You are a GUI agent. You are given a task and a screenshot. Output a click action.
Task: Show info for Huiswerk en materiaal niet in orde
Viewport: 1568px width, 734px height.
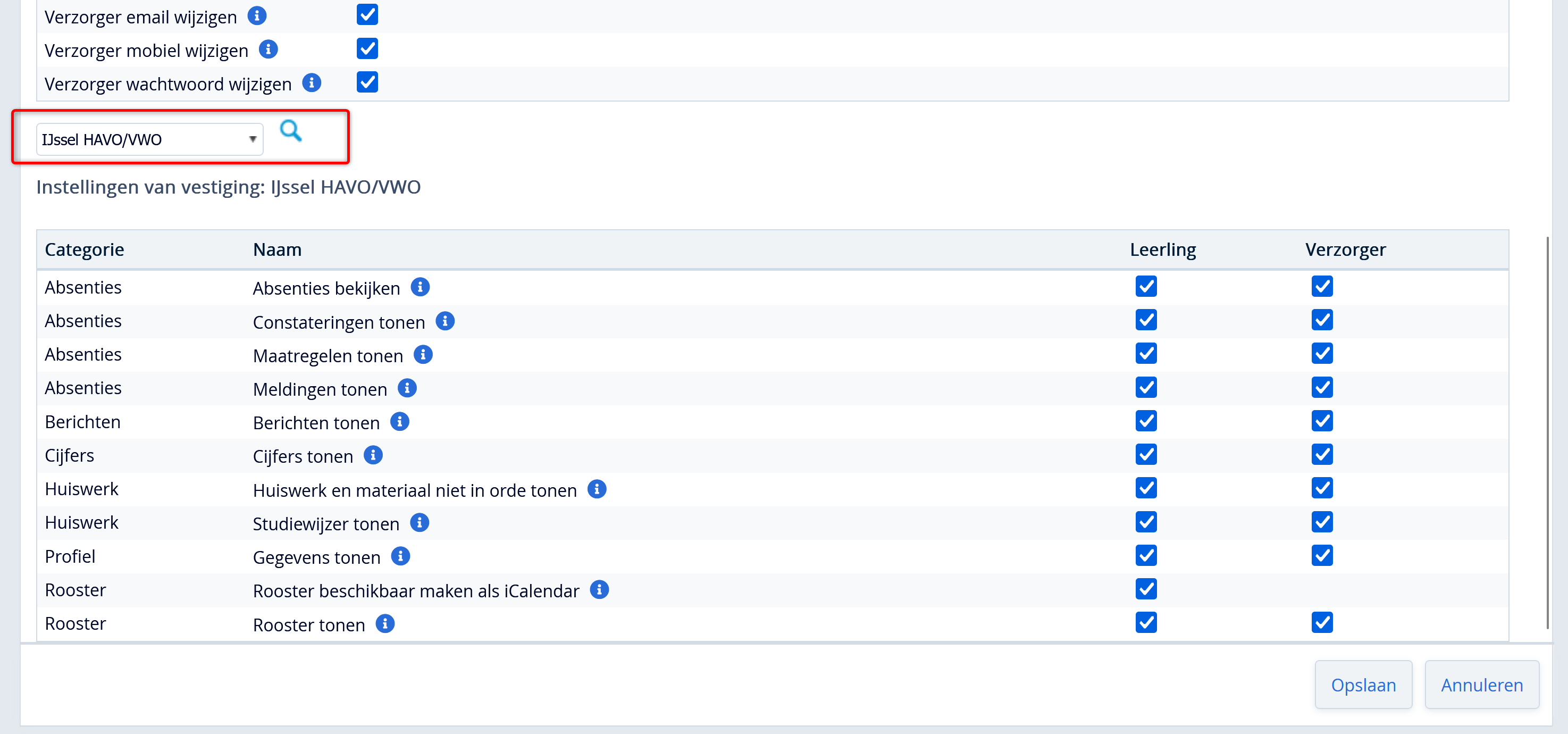(597, 489)
